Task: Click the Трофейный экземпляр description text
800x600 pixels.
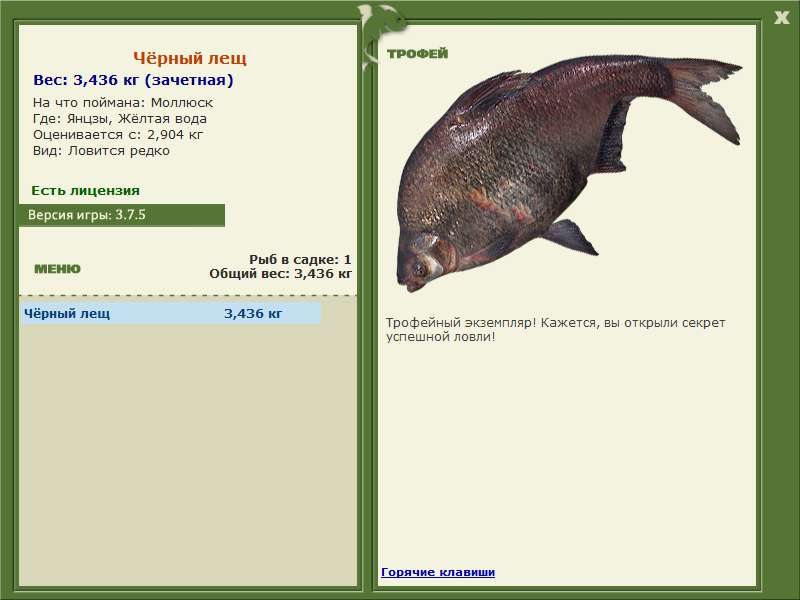Action: (x=555, y=330)
